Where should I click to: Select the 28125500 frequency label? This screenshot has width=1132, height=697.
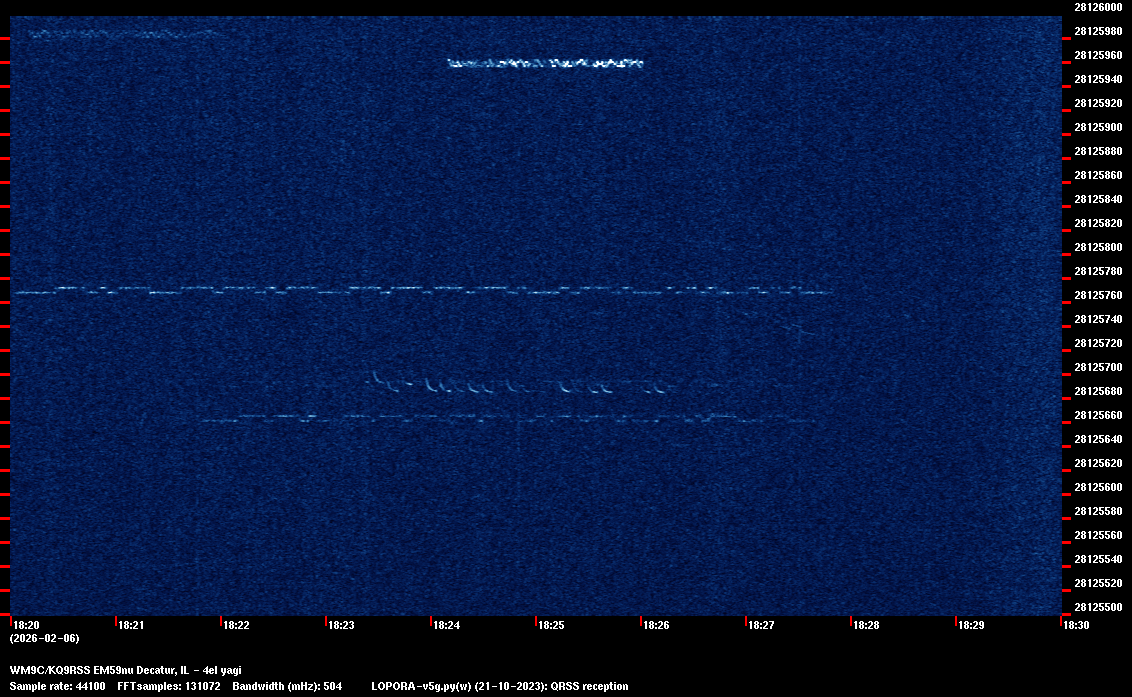(1097, 607)
